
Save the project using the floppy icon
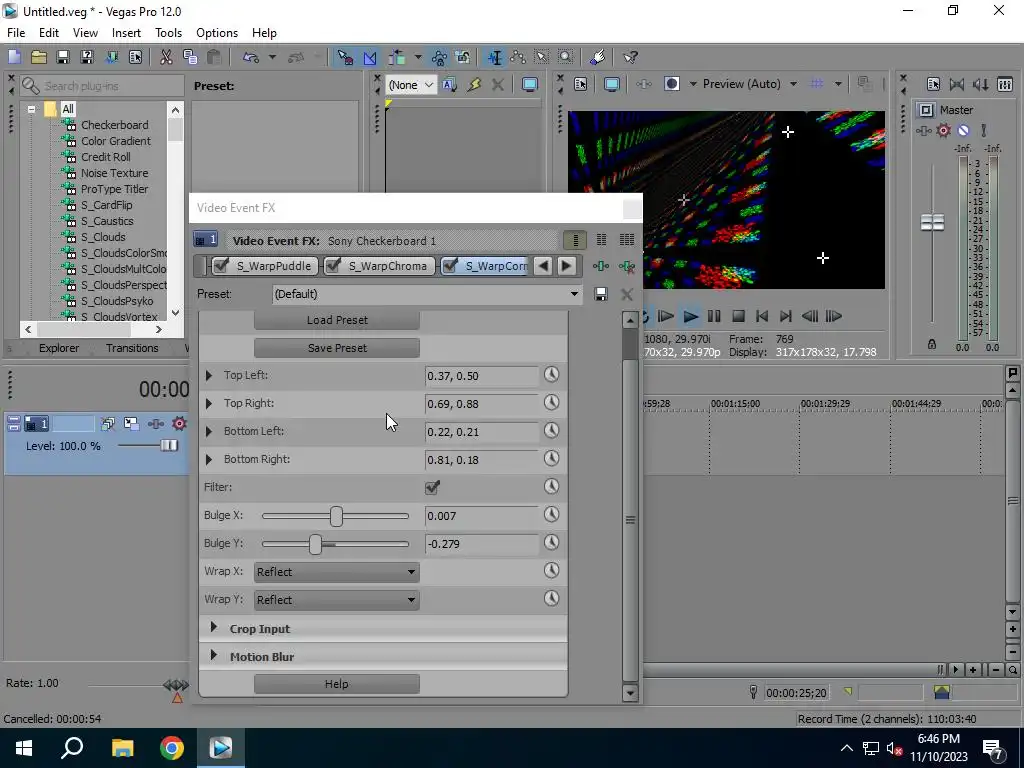(x=63, y=57)
